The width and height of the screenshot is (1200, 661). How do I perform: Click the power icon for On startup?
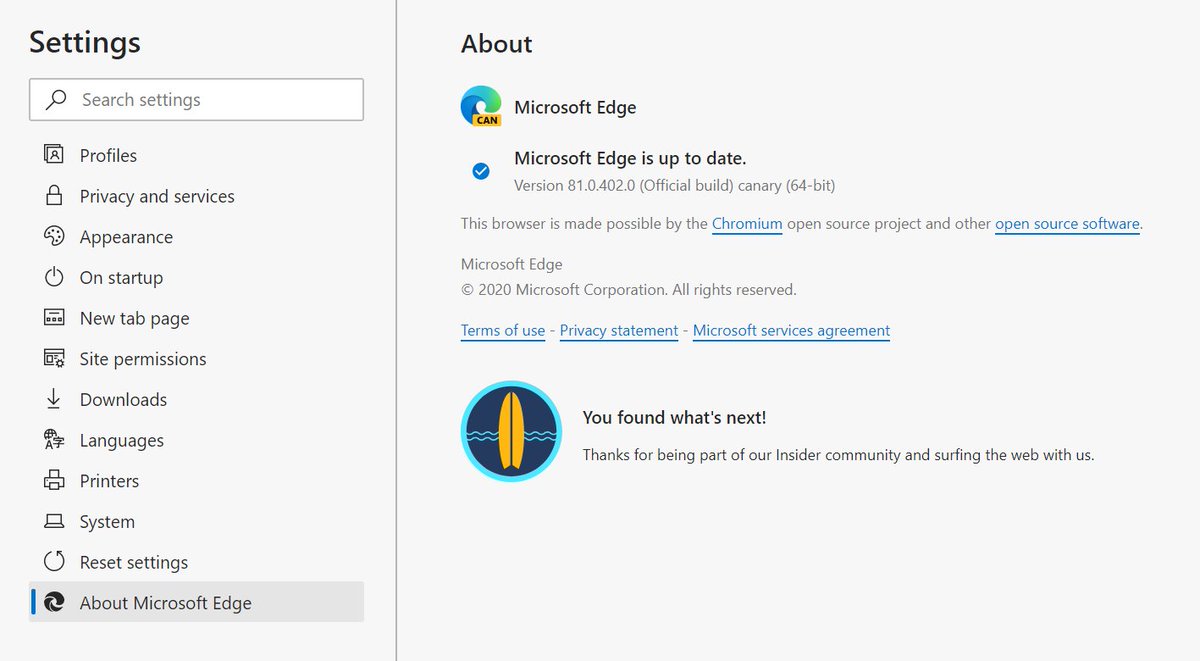[54, 278]
